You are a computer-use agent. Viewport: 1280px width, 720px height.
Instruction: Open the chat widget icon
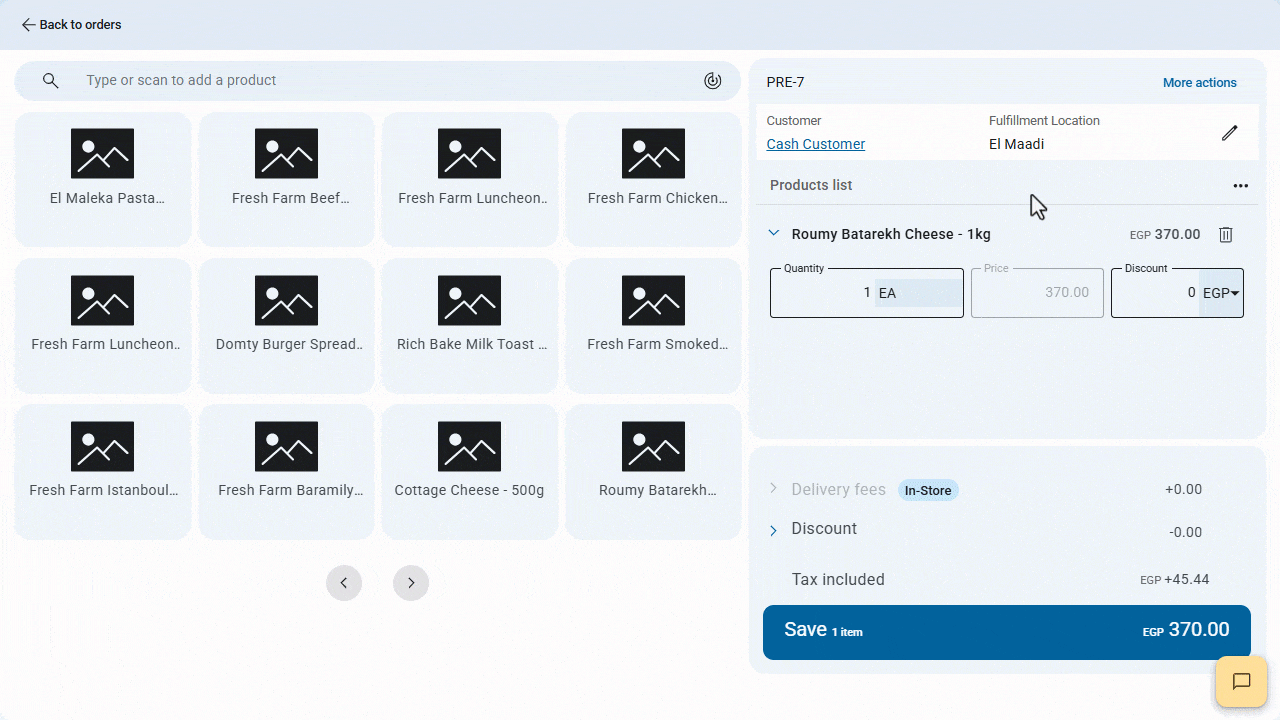coord(1241,682)
